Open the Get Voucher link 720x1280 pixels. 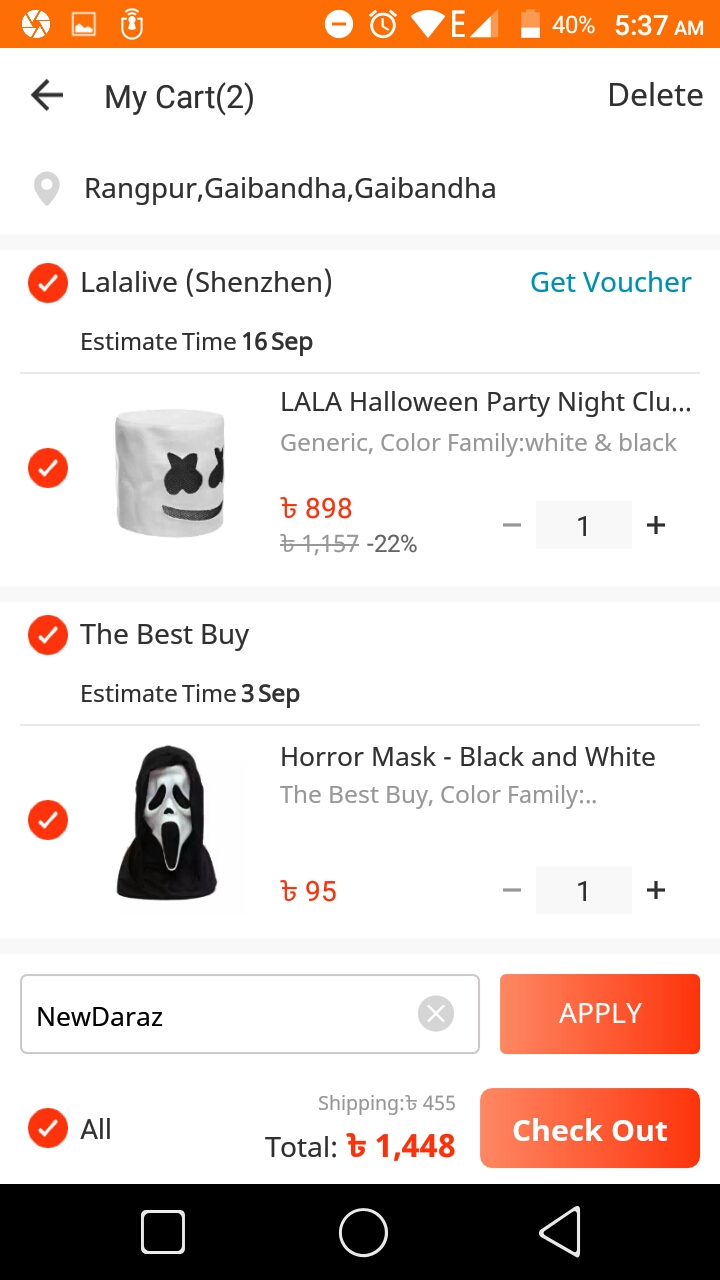pyautogui.click(x=610, y=283)
